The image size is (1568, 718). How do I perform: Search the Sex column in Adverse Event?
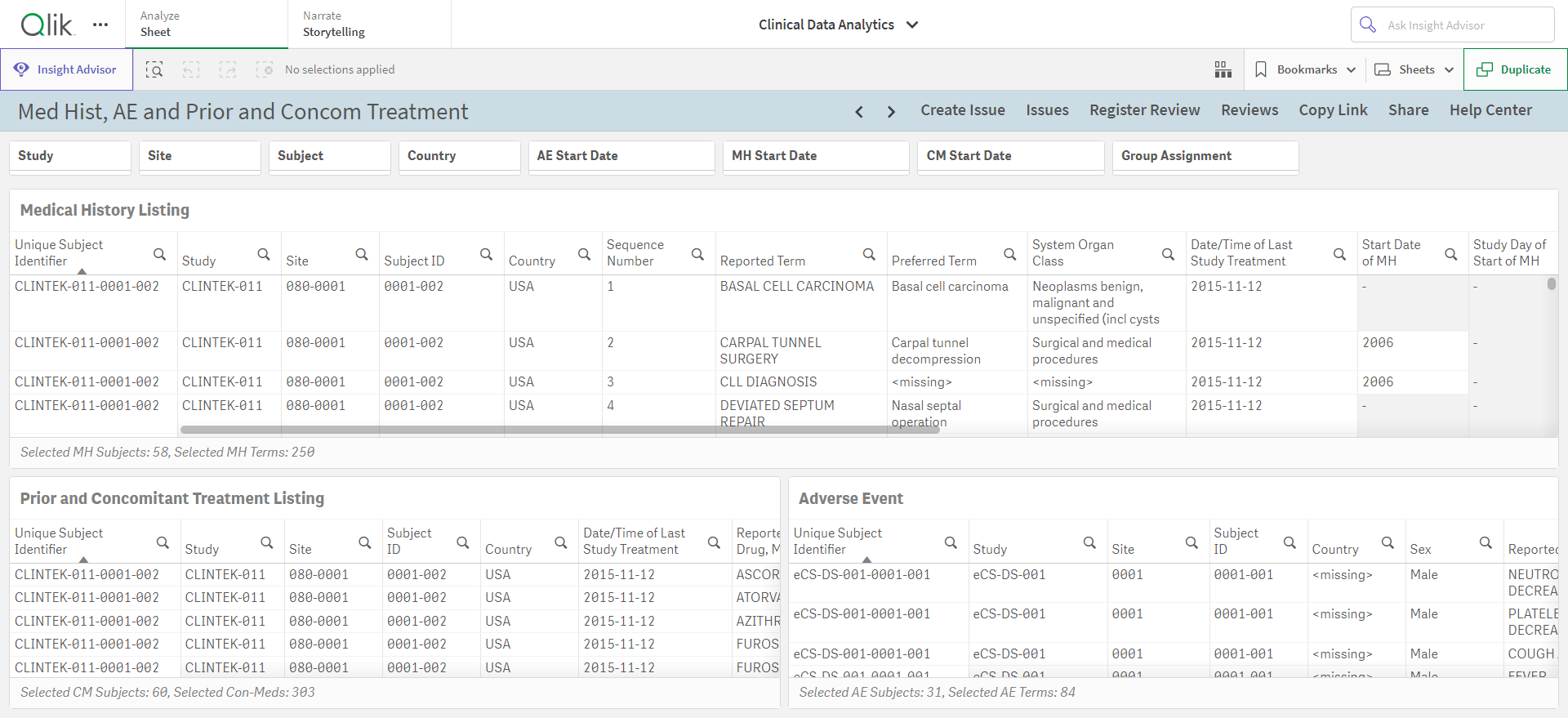[x=1486, y=542]
